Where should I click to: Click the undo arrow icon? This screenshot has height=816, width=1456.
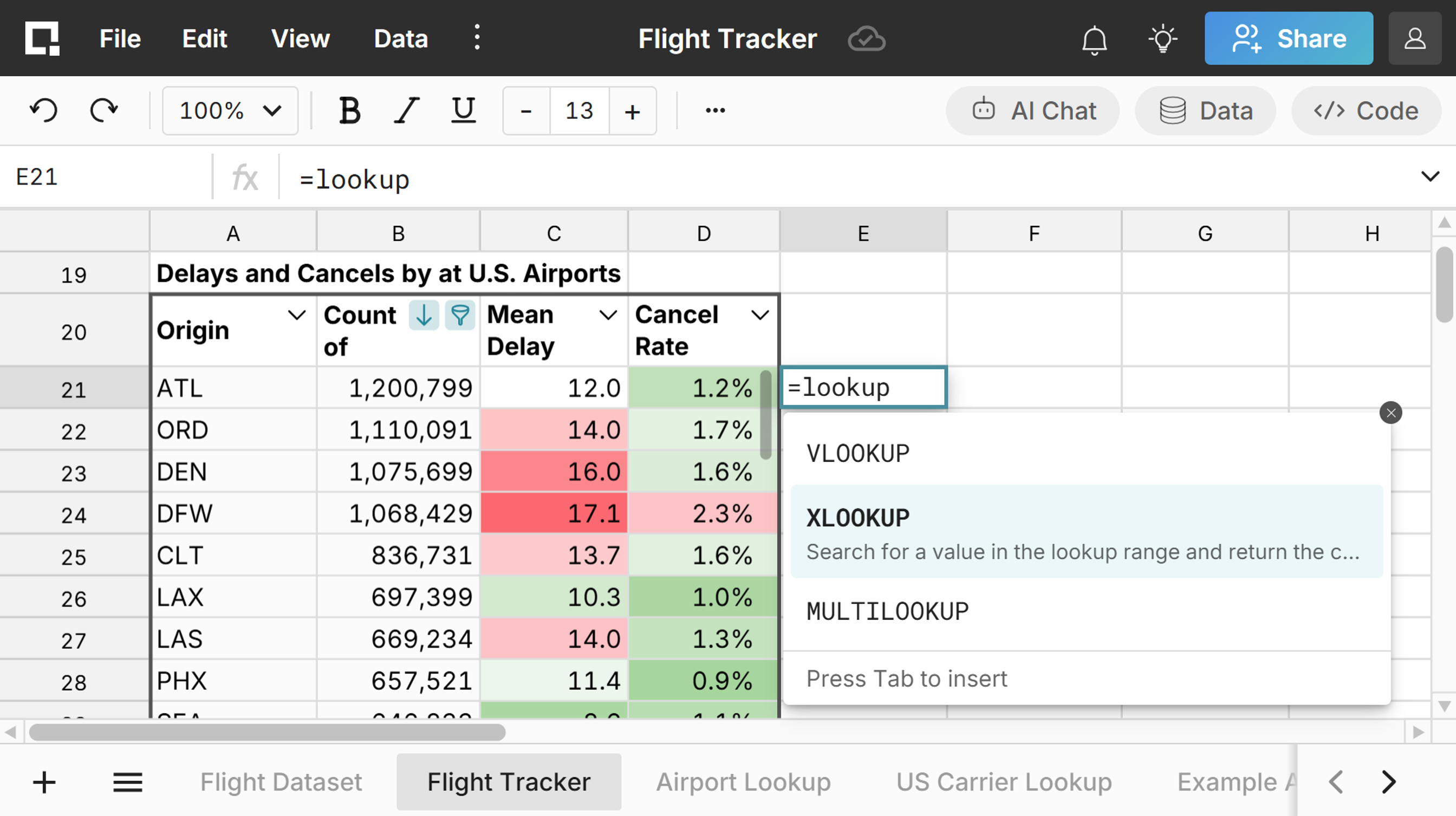pyautogui.click(x=43, y=110)
